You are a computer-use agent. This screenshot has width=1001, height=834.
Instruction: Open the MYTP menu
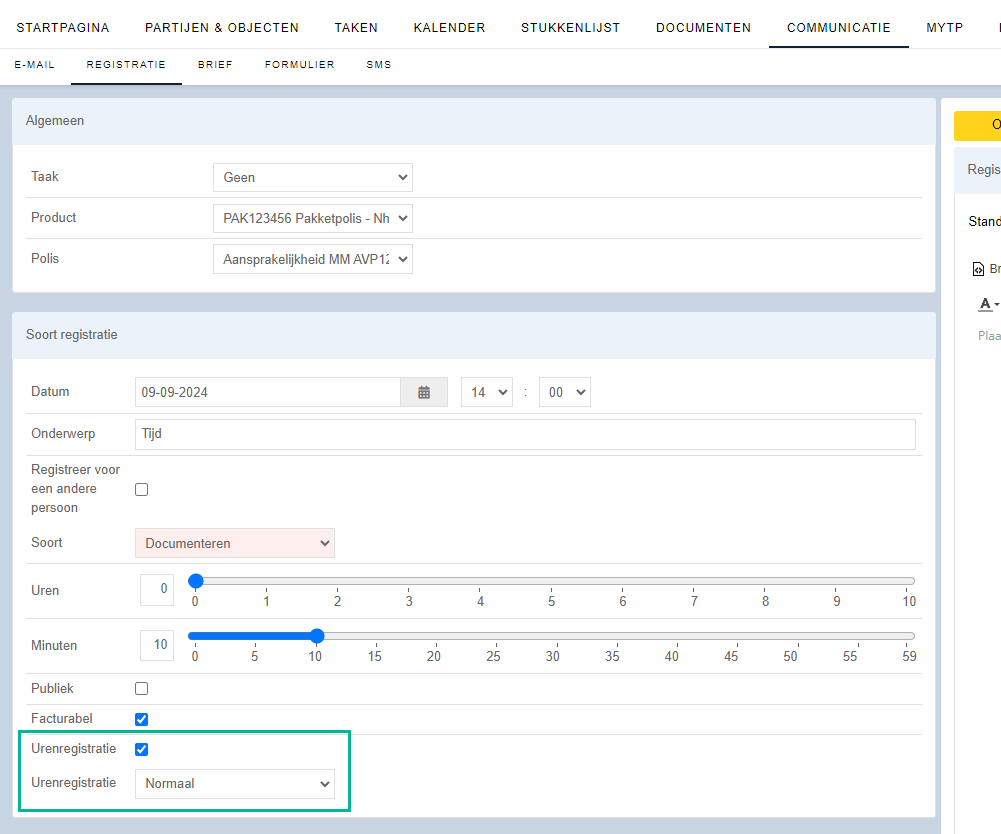click(x=945, y=27)
